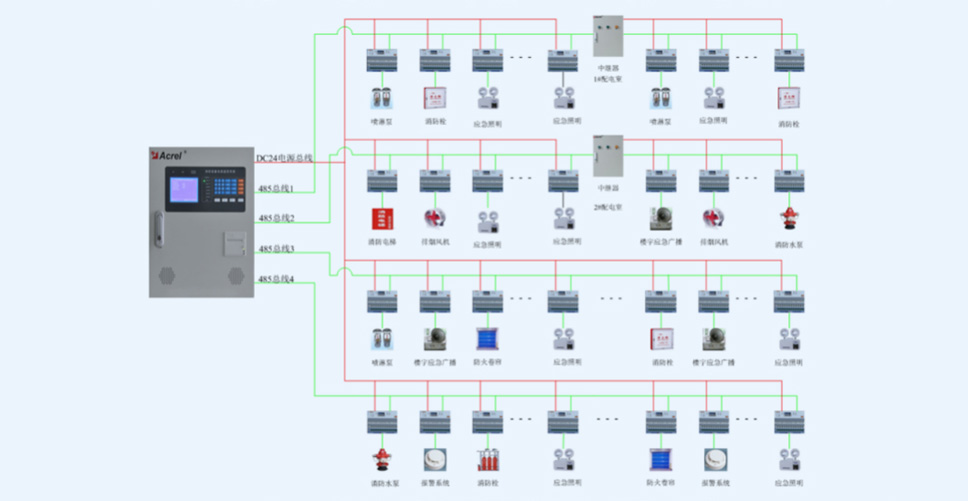Select the module box above 消防电梯
The image size is (968, 501).
pyautogui.click(x=382, y=181)
